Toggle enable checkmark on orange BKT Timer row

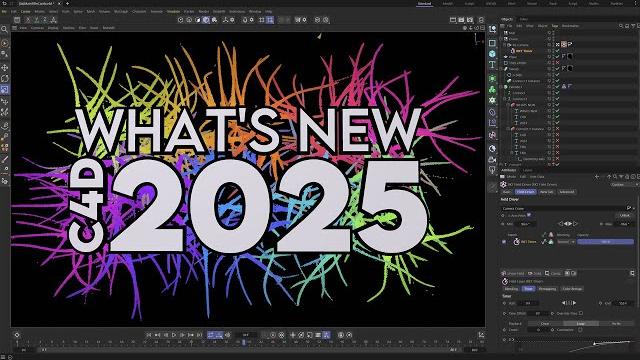[557, 51]
